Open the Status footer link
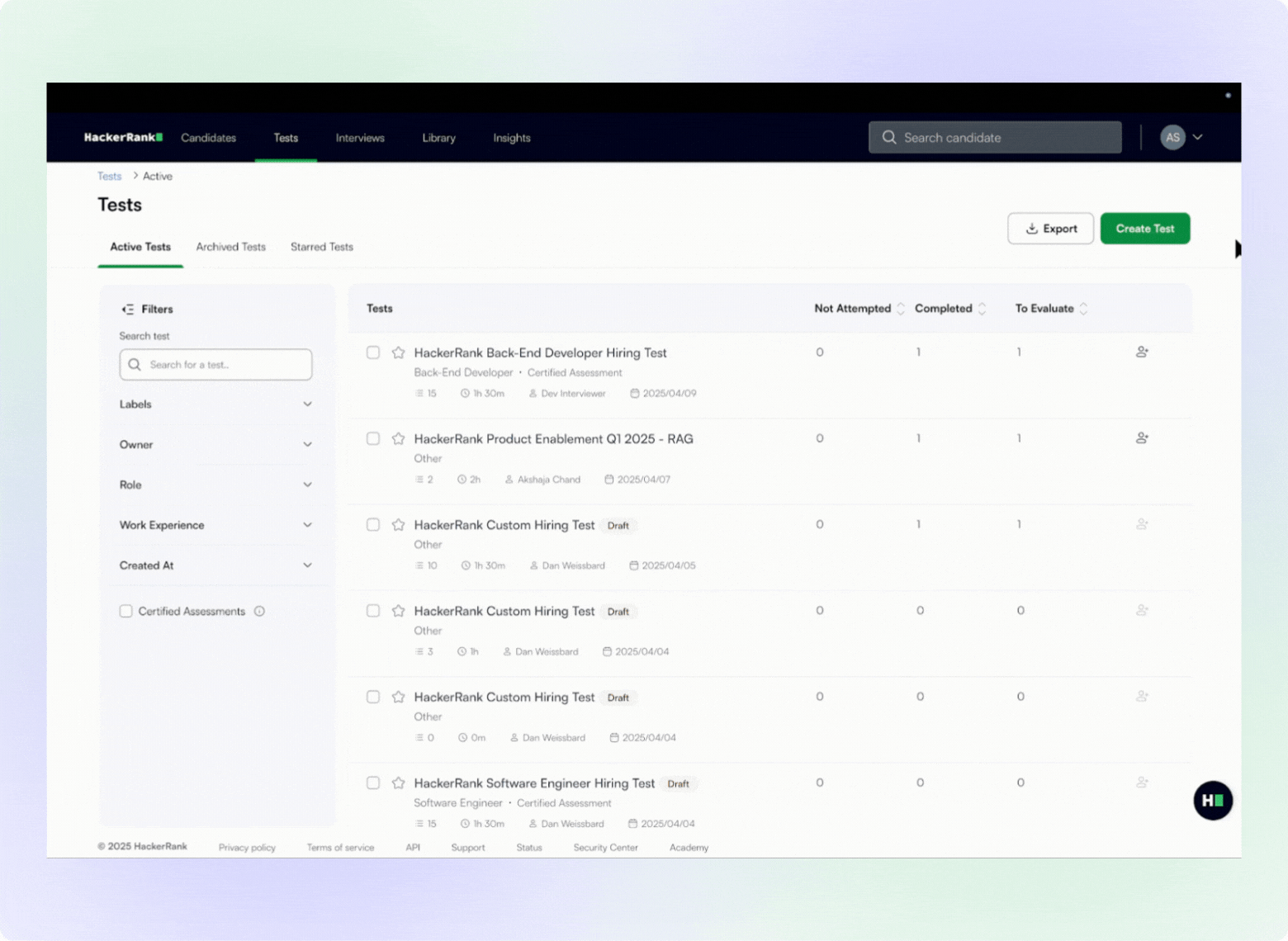Viewport: 1288px width, 941px height. [x=529, y=848]
